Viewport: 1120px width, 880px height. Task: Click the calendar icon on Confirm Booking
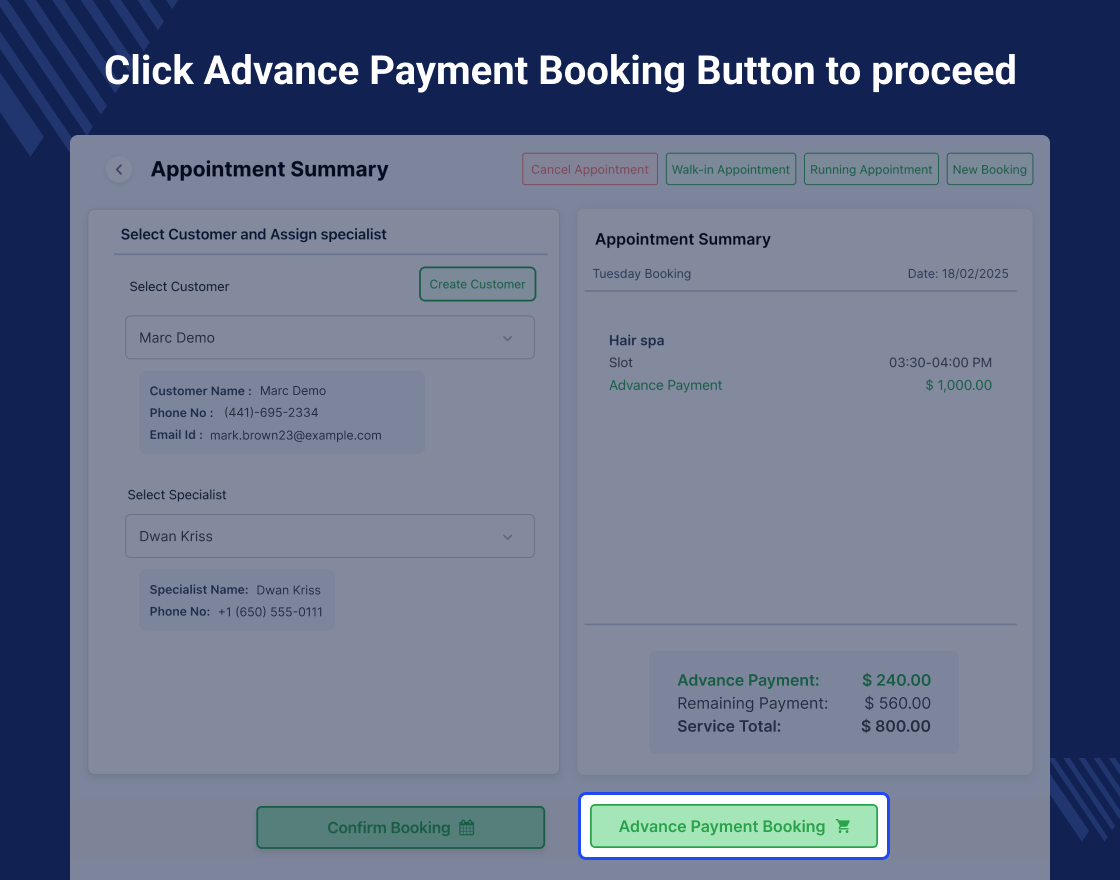pos(466,828)
